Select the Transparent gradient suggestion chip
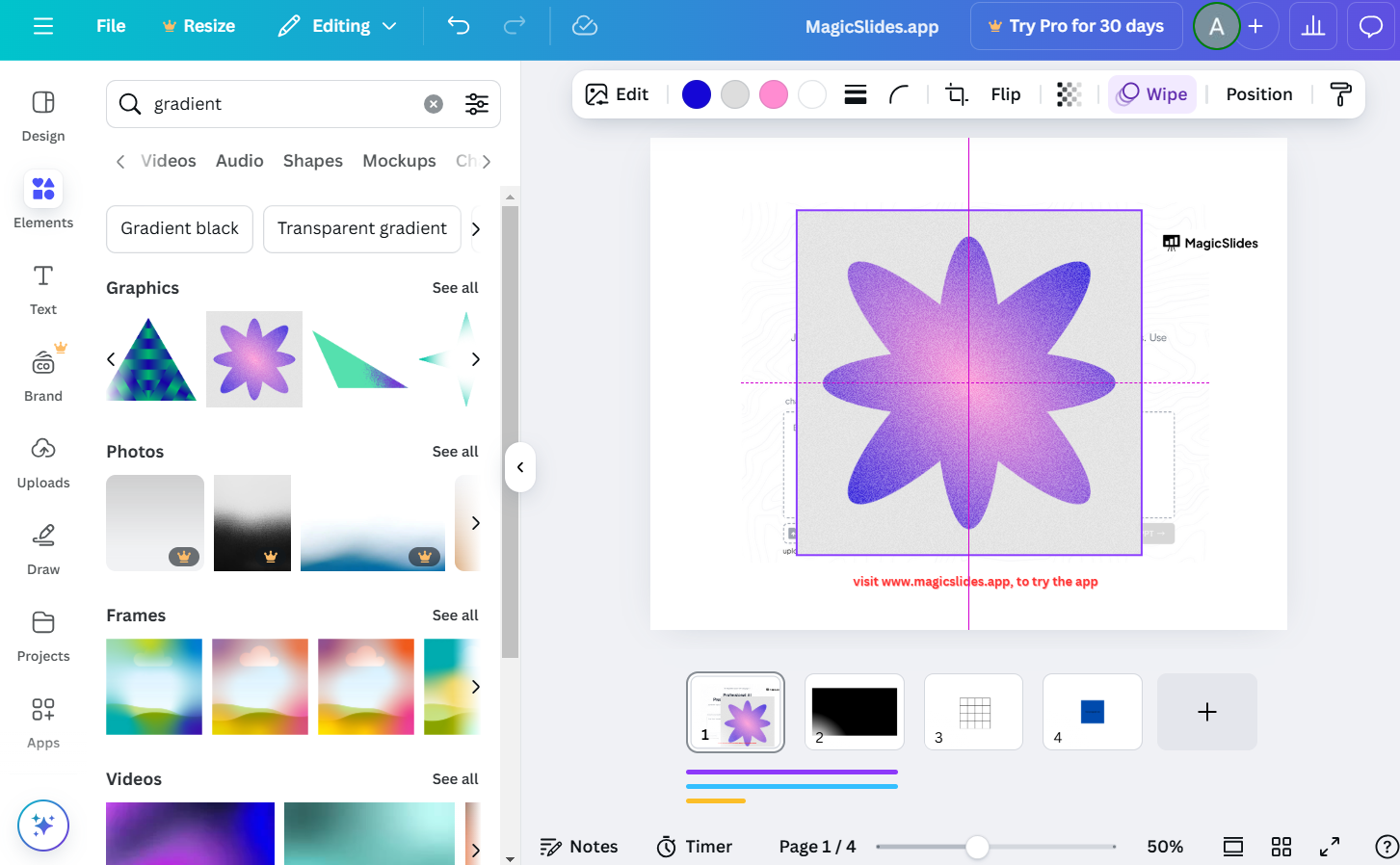The height and width of the screenshot is (865, 1400). [x=362, y=229]
